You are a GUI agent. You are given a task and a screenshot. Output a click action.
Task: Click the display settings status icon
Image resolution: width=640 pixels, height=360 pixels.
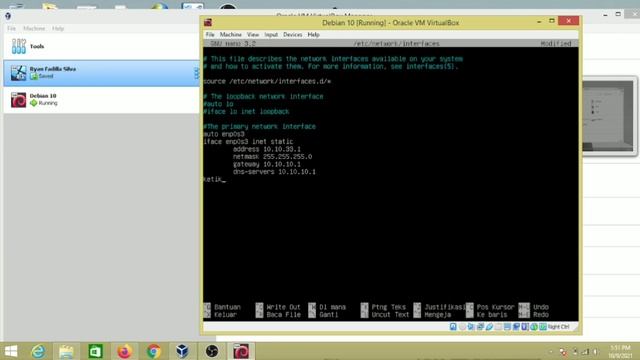tap(507, 327)
